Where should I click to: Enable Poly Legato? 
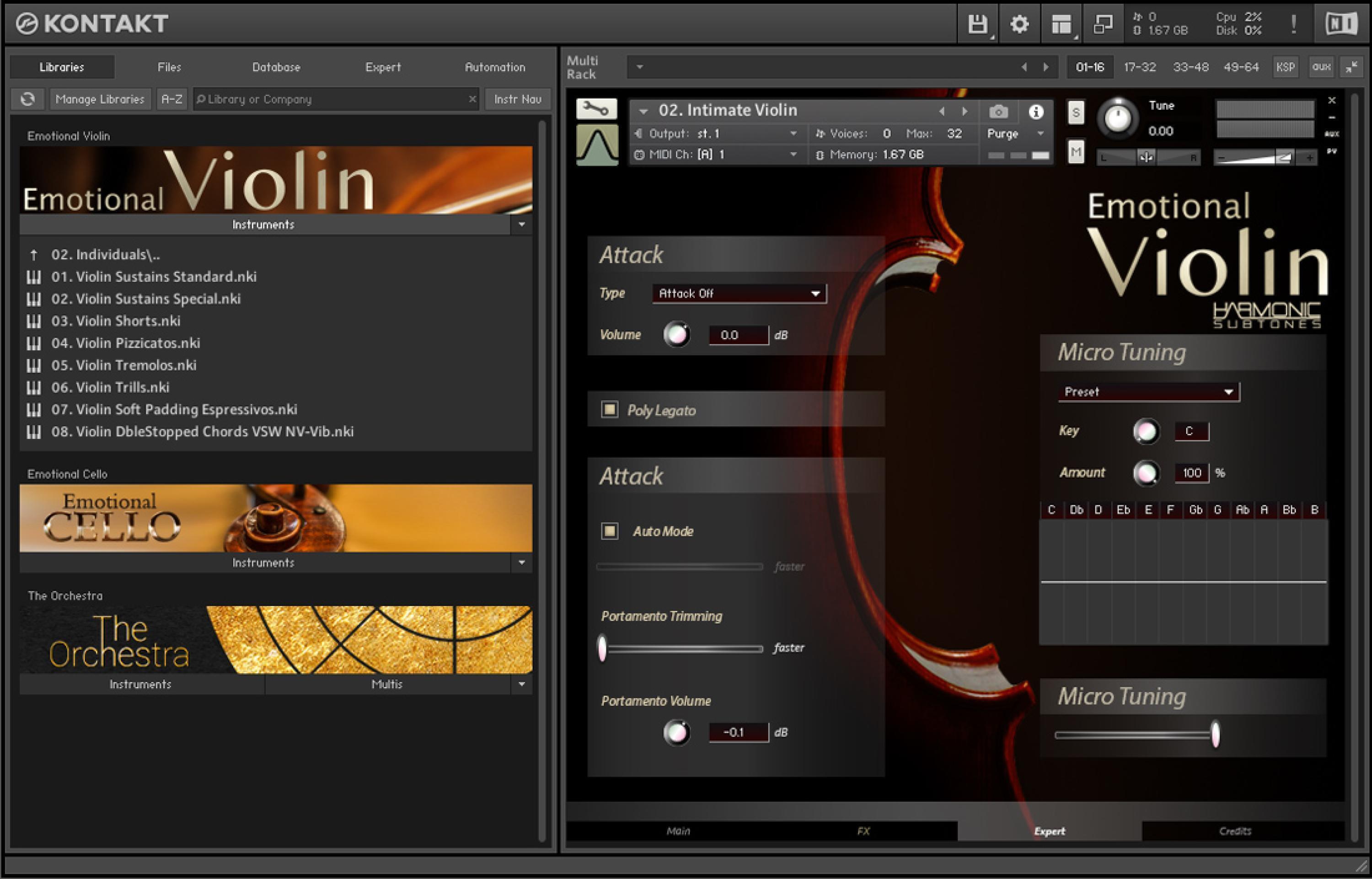610,410
